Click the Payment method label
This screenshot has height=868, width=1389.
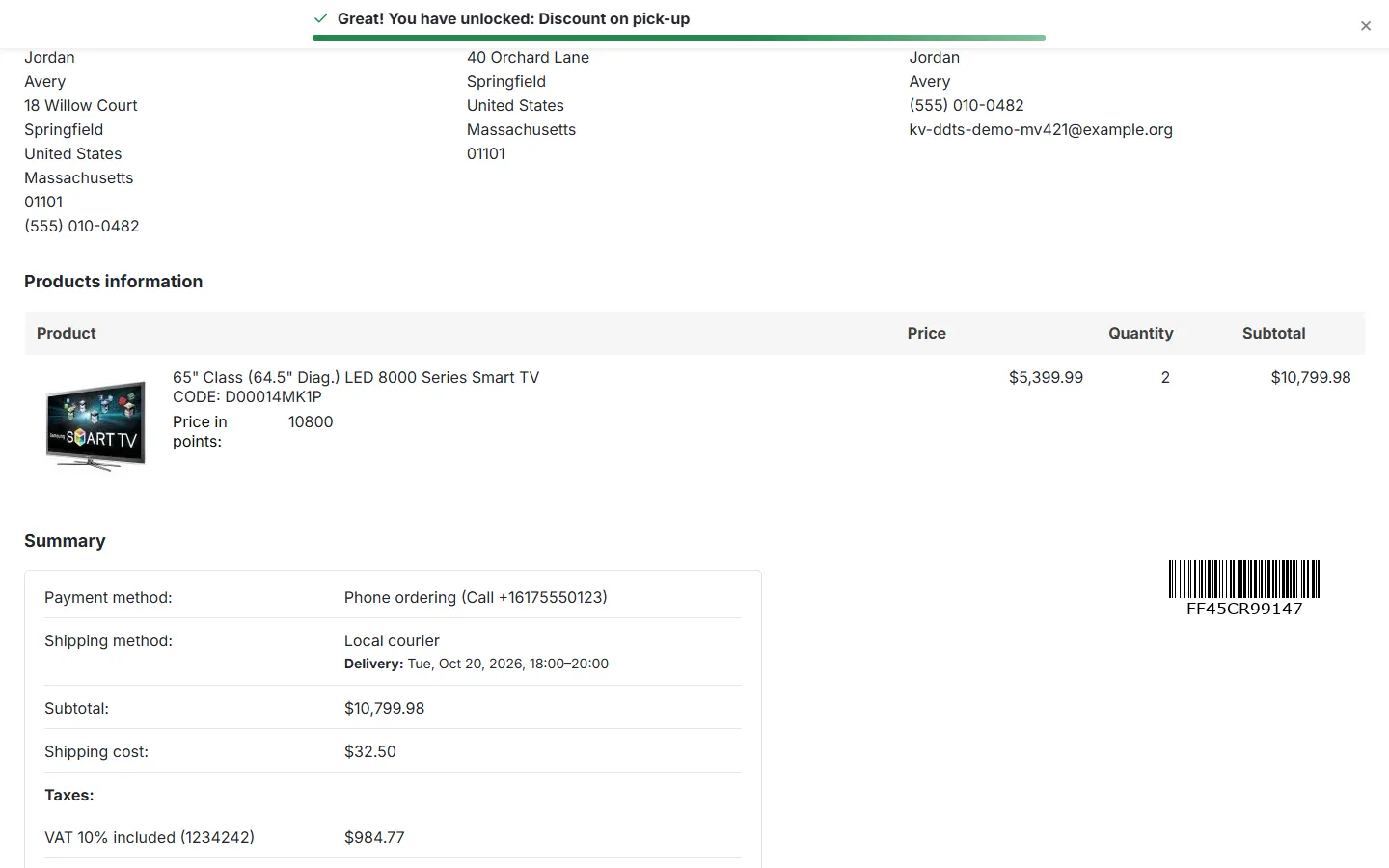click(108, 597)
